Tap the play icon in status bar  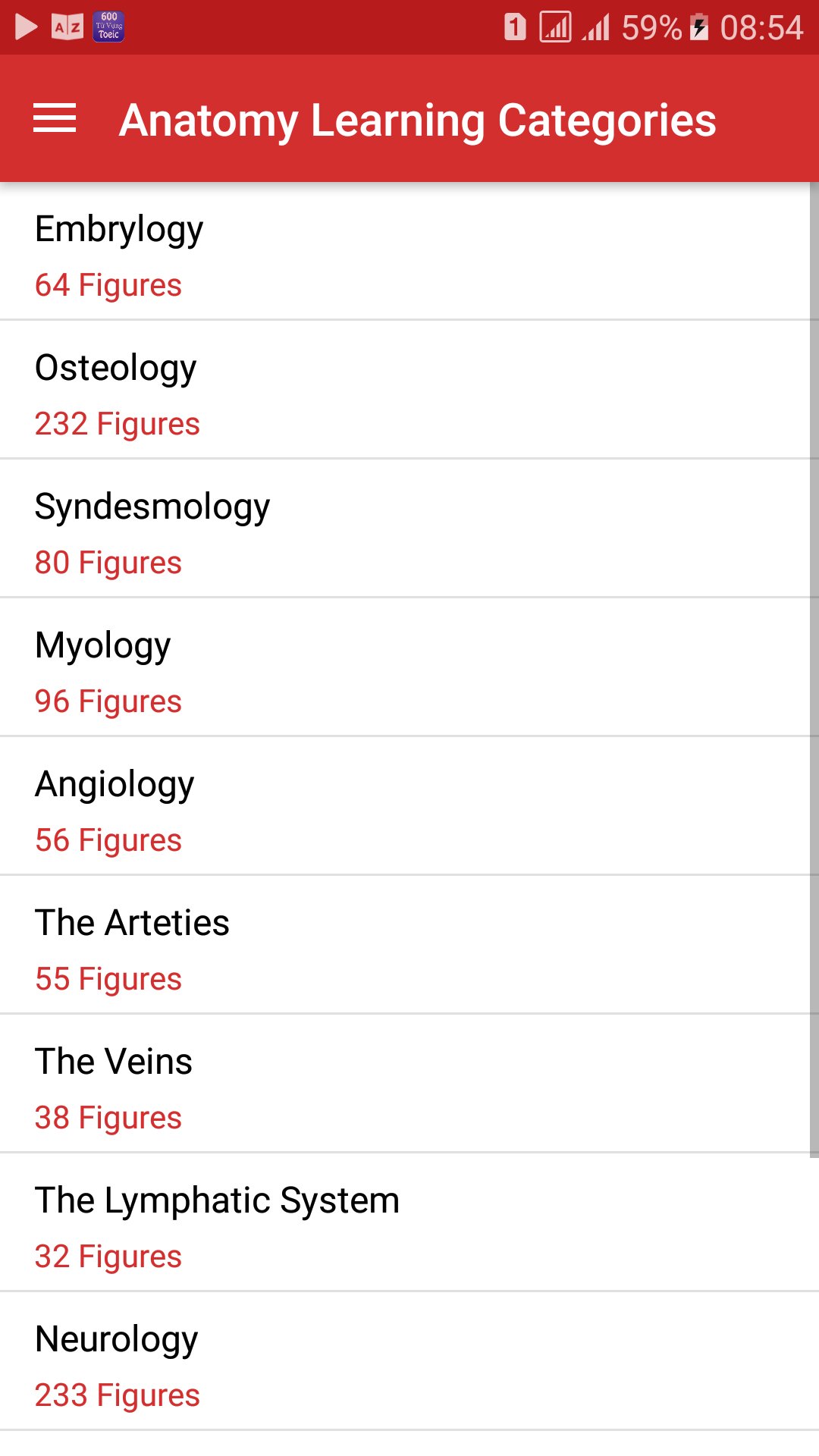(x=27, y=27)
